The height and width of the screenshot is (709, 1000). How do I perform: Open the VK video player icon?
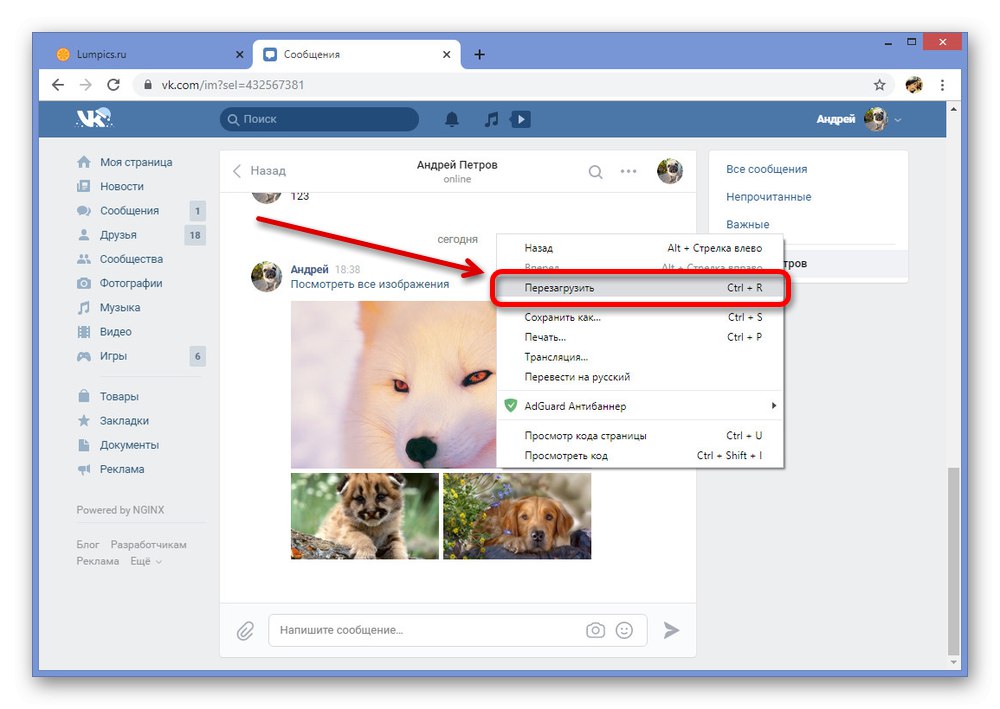pos(520,119)
